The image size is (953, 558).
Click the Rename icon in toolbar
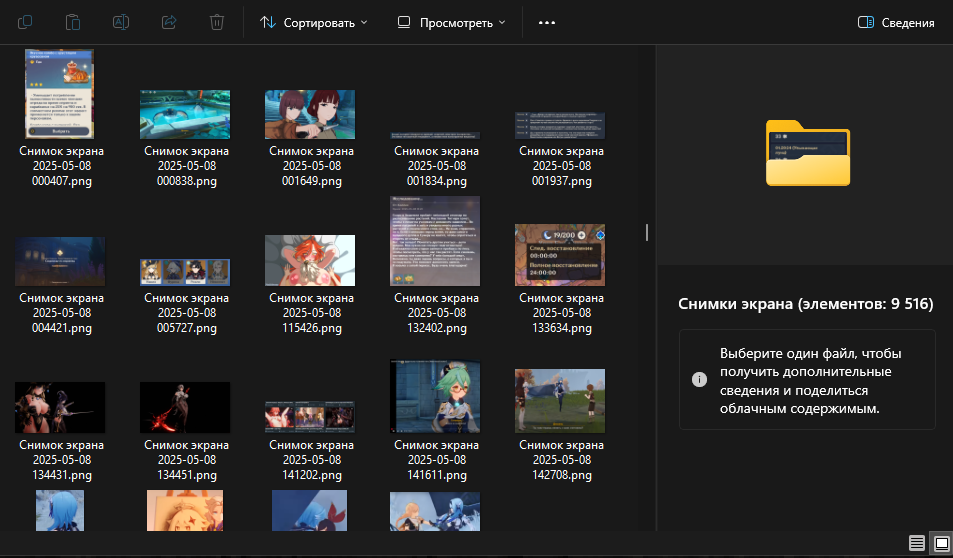coord(121,22)
